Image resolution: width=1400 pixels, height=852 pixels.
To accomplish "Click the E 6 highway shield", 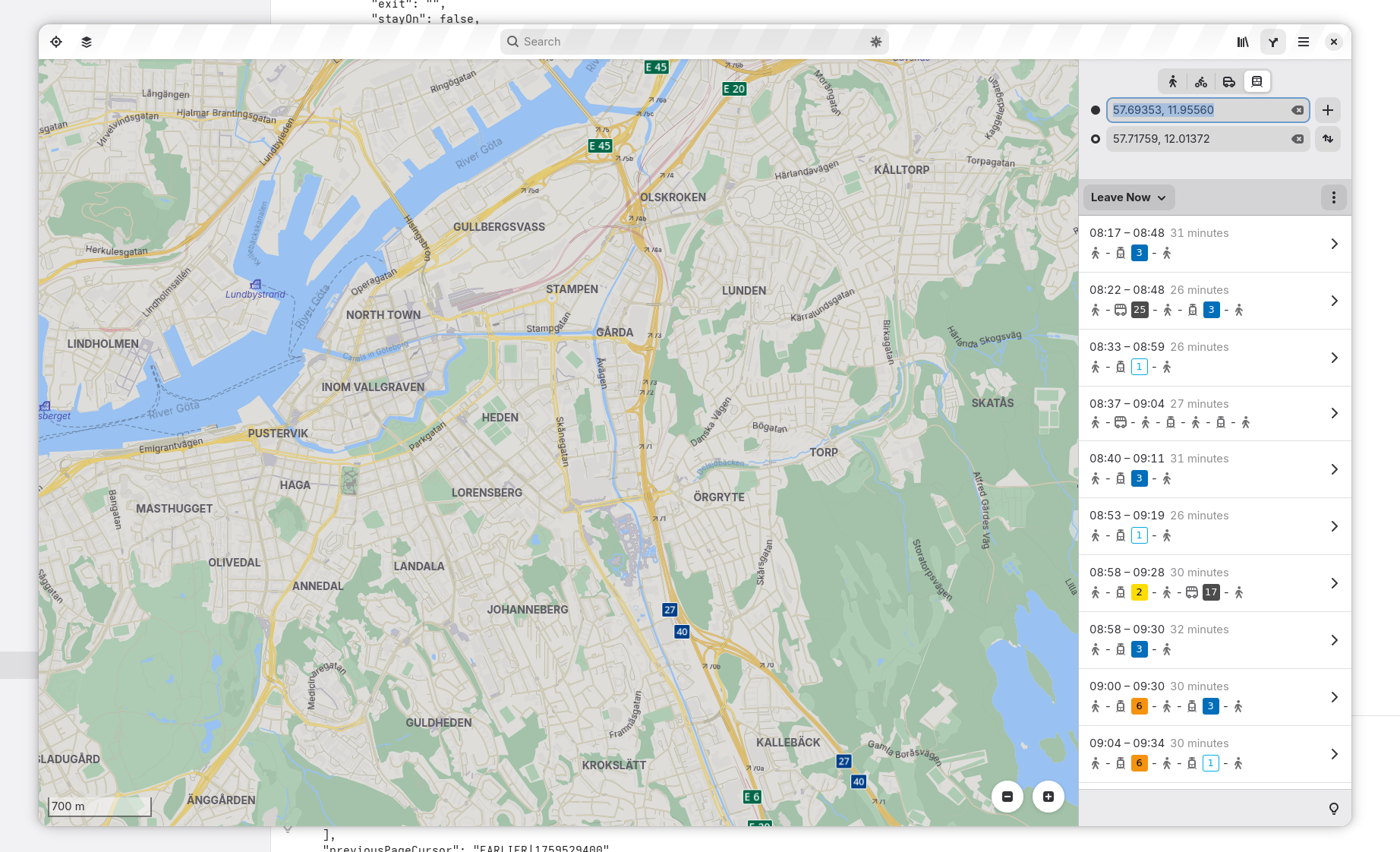I will tap(752, 797).
